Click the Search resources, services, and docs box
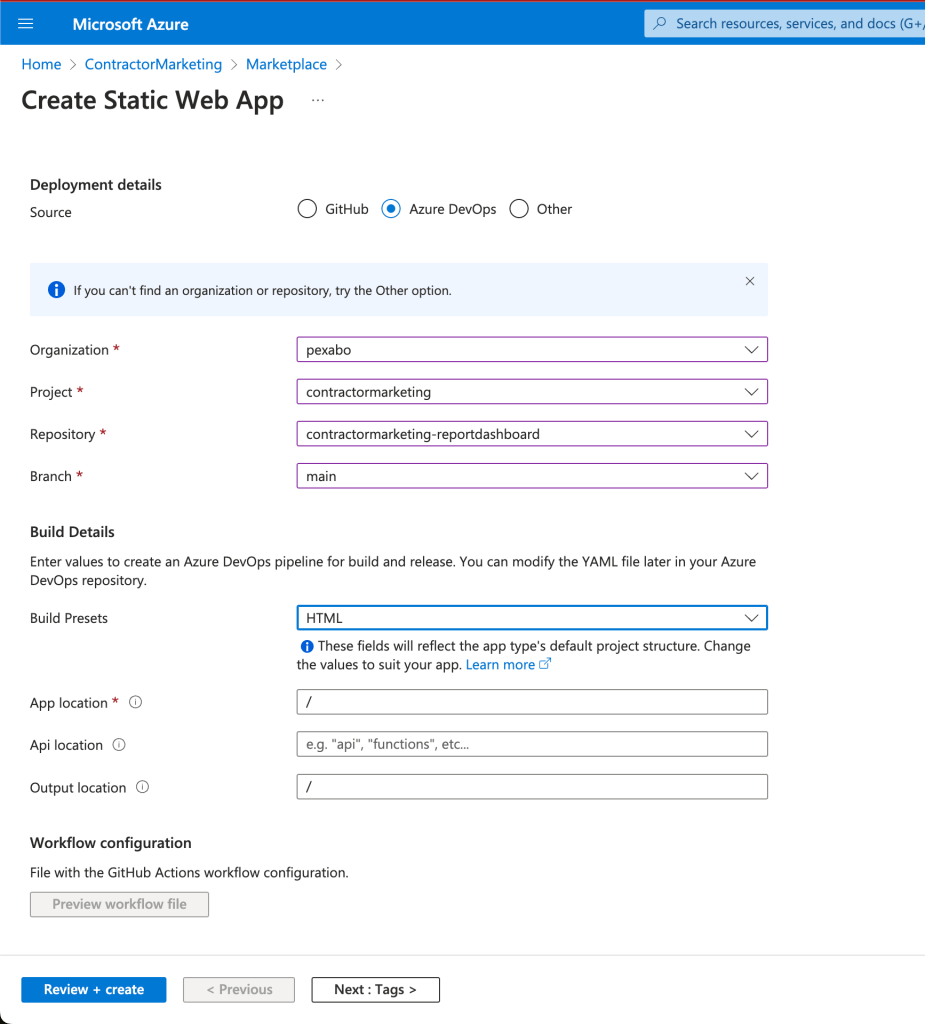Screen dimensions: 925x1024 (x=784, y=24)
